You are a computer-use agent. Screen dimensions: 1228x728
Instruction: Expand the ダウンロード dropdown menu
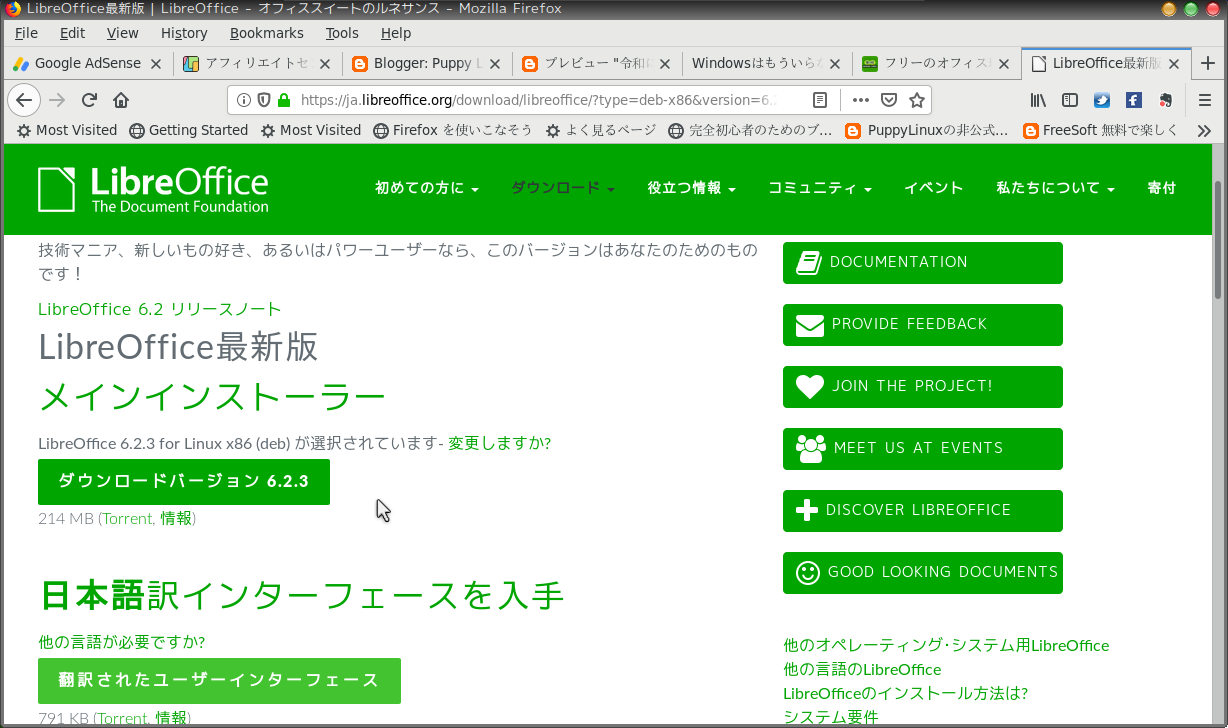[x=562, y=188]
